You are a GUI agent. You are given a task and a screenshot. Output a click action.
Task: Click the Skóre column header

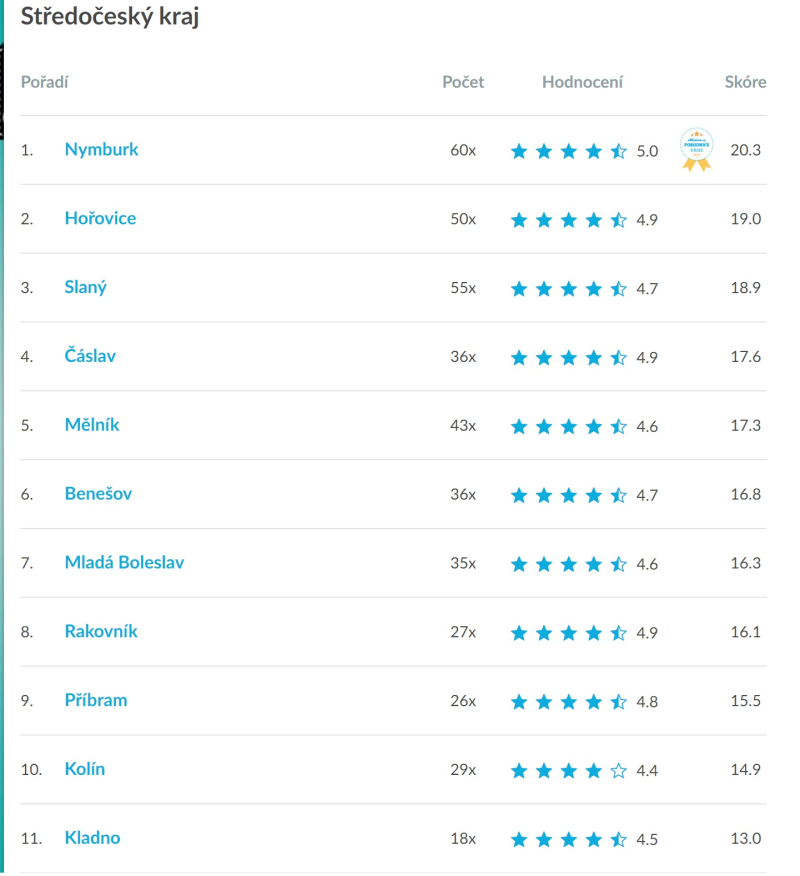(745, 82)
